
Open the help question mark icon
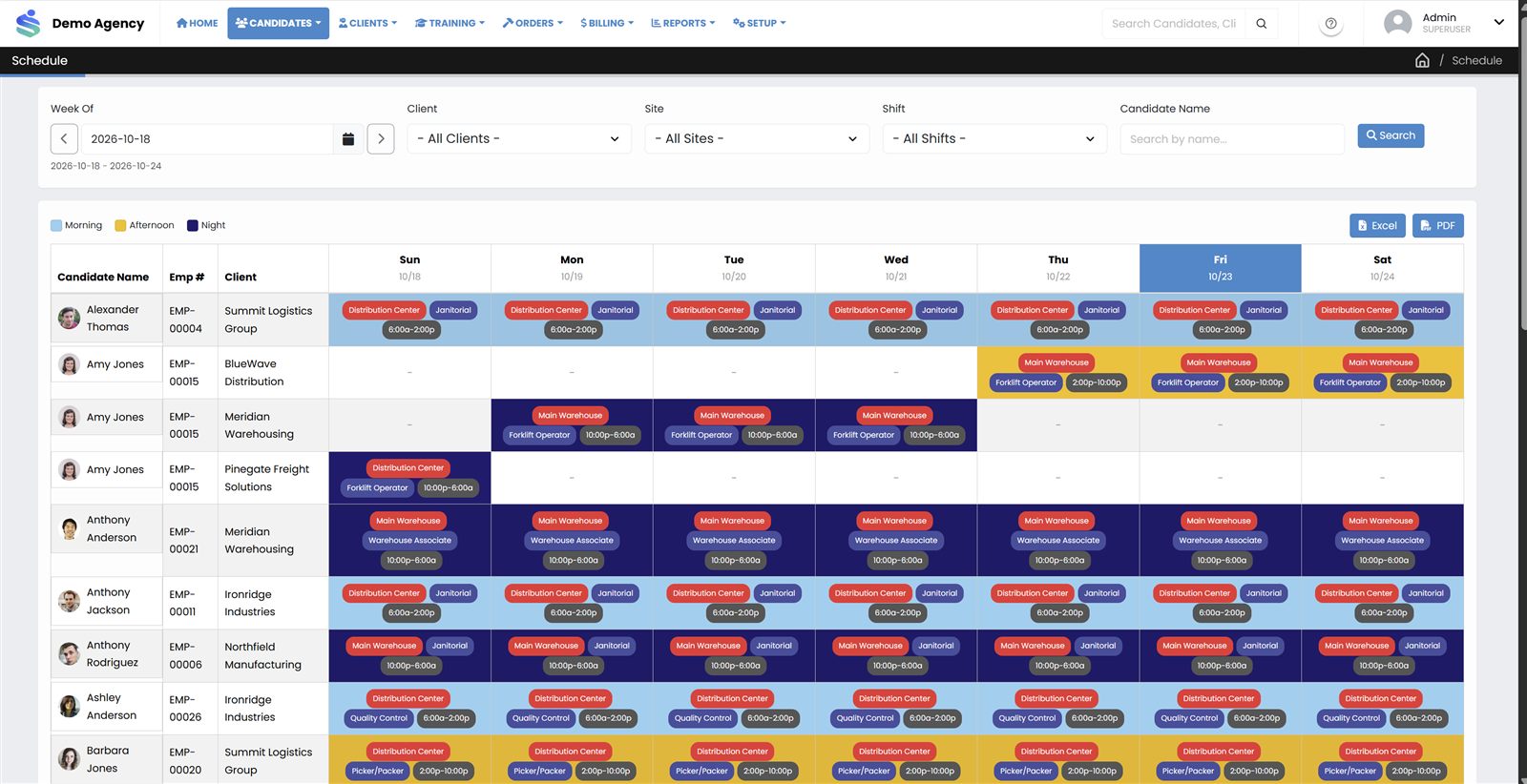[x=1330, y=24]
